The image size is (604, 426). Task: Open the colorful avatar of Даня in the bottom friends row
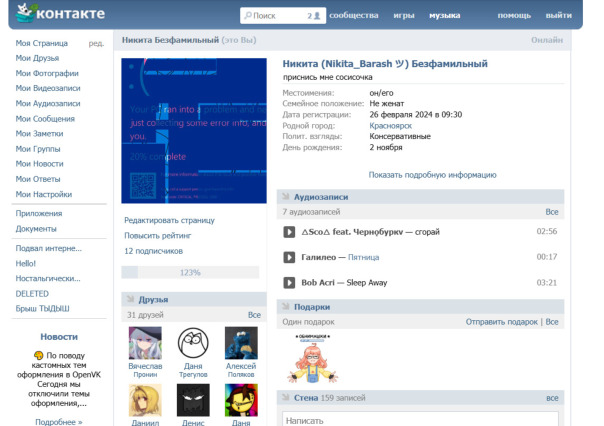pyautogui.click(x=241, y=400)
